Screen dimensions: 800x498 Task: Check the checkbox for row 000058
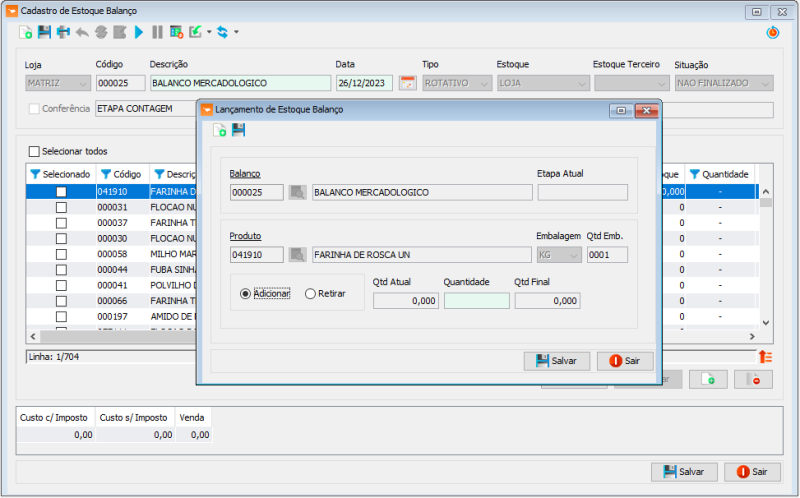coord(61,254)
